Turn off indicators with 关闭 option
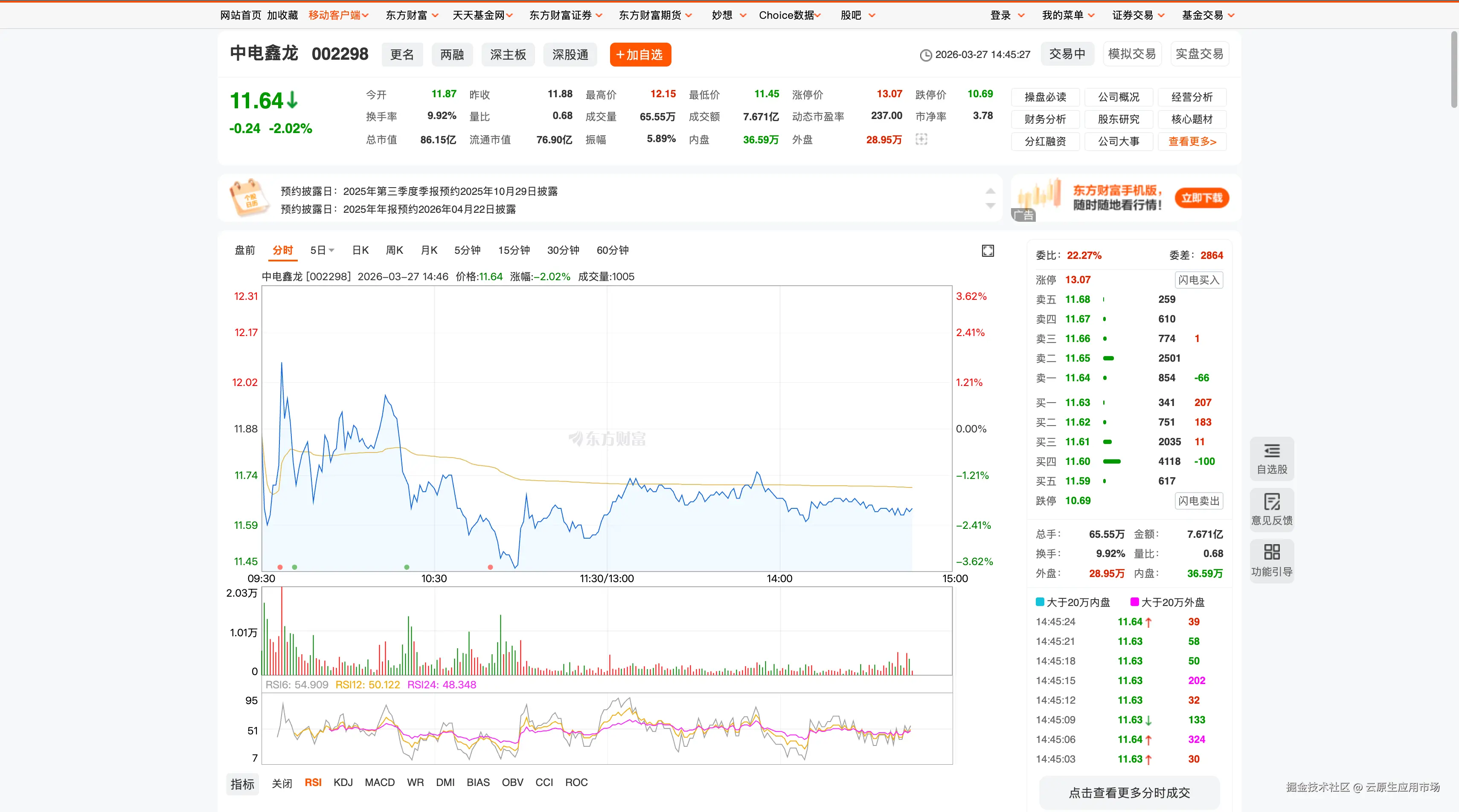 point(282,783)
